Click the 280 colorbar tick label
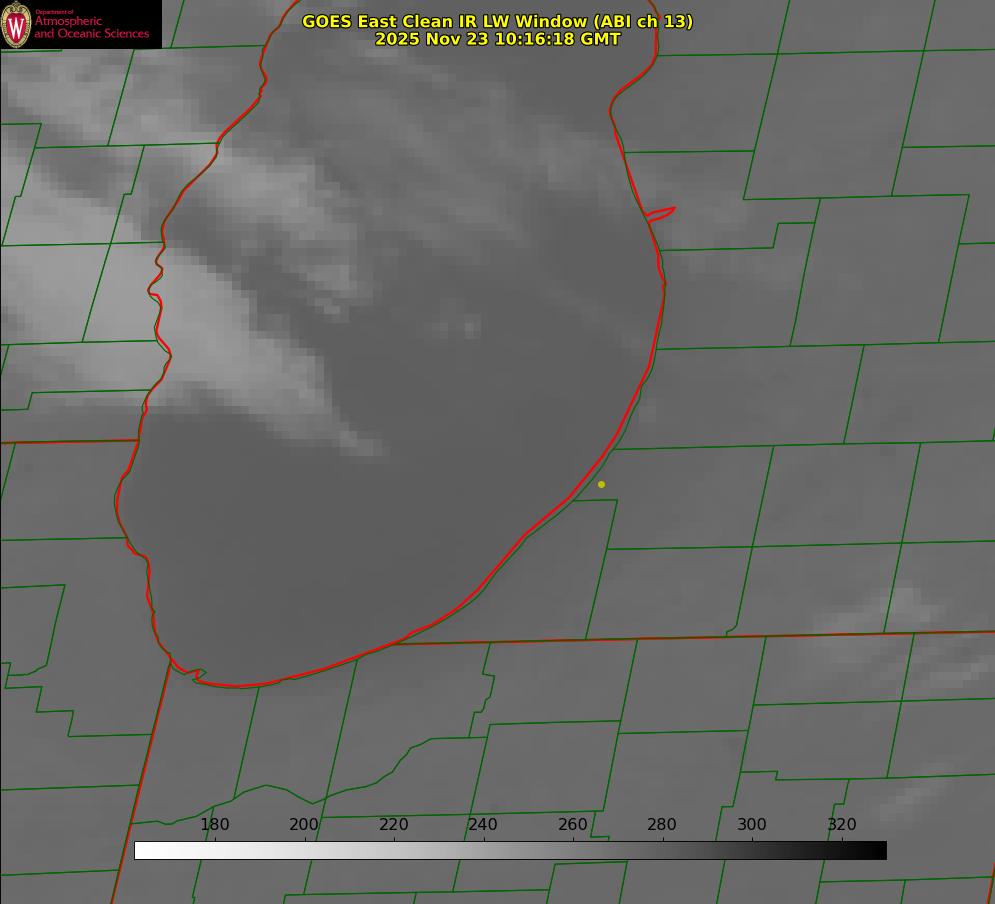The width and height of the screenshot is (995, 904). click(x=662, y=825)
